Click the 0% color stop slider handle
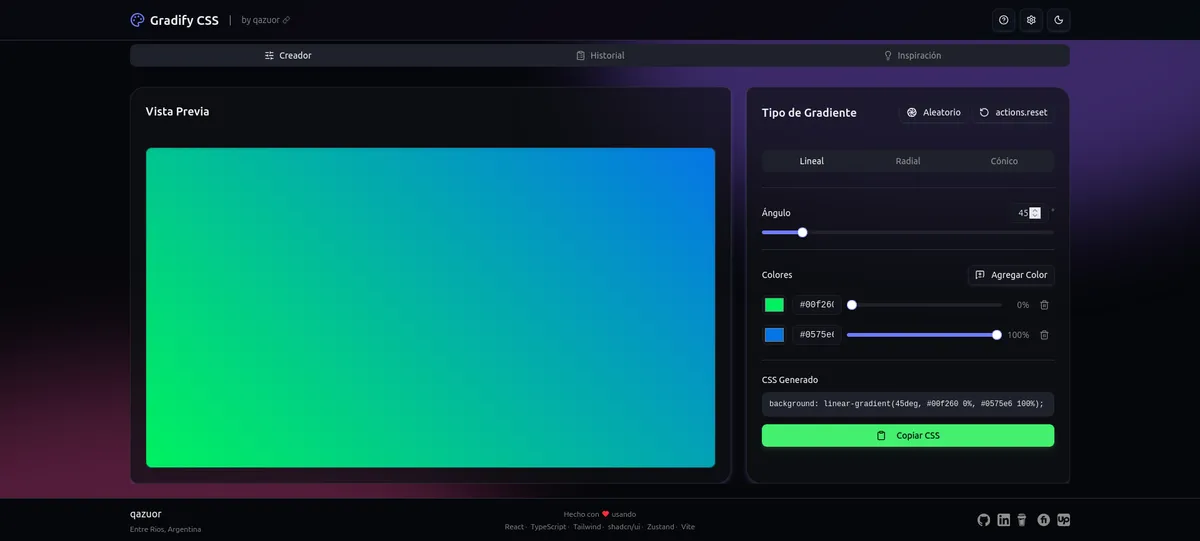This screenshot has height=541, width=1200. [x=852, y=305]
